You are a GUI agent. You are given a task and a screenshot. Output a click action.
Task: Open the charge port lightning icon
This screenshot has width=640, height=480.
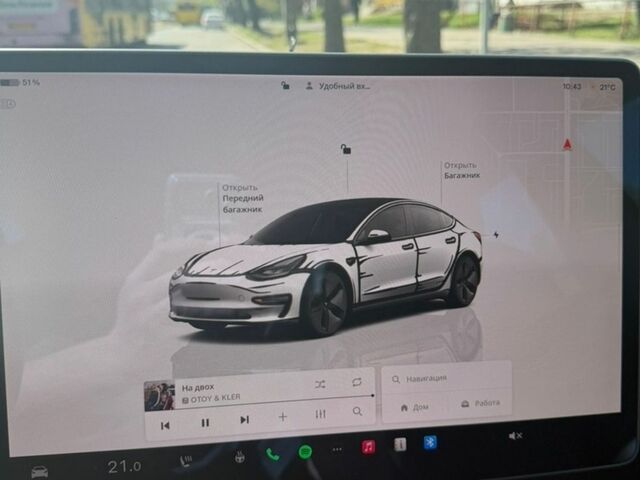coord(496,235)
